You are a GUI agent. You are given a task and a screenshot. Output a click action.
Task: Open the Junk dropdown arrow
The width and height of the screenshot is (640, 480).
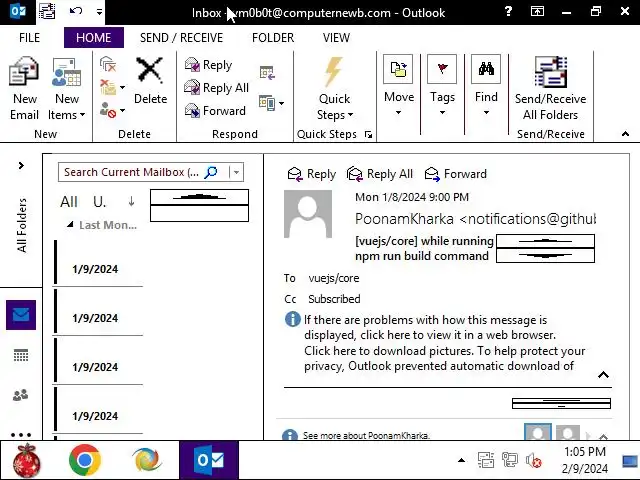[122, 110]
